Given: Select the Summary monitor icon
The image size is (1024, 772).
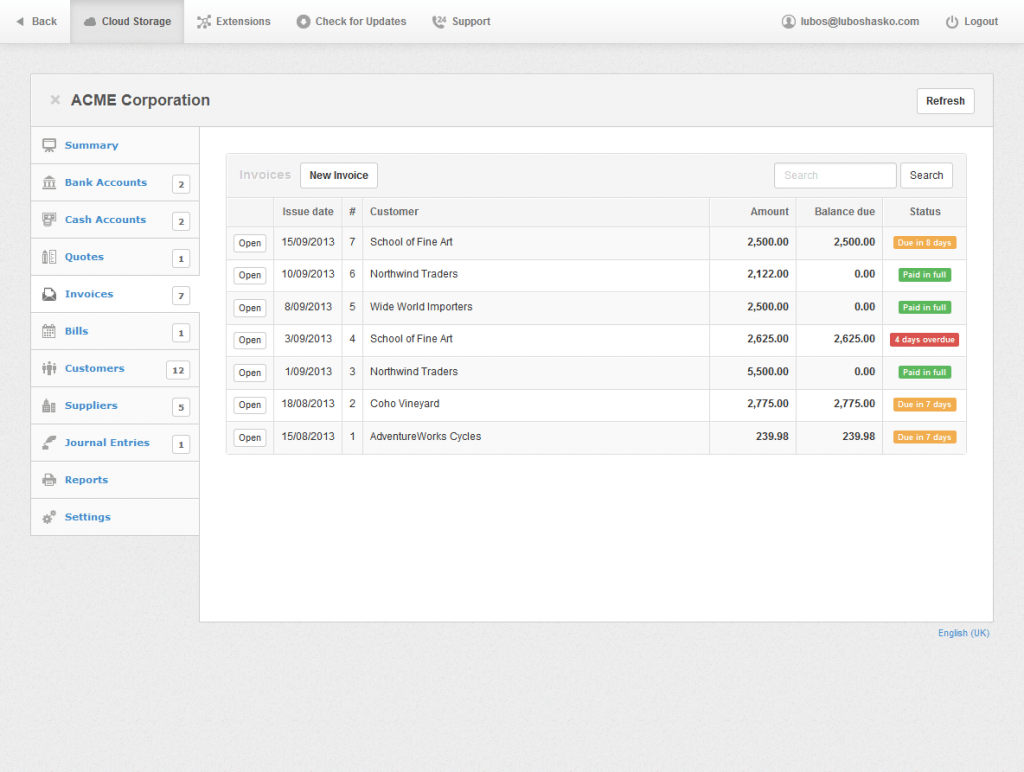Looking at the screenshot, I should (47, 145).
